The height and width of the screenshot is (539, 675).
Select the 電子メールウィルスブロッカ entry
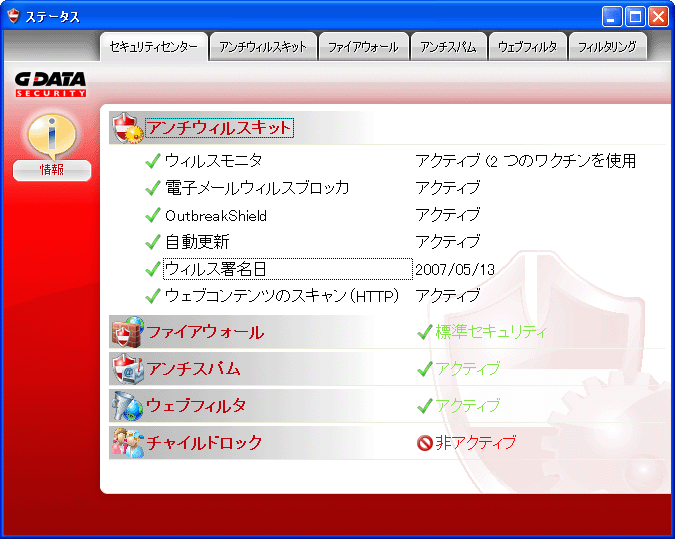[257, 188]
